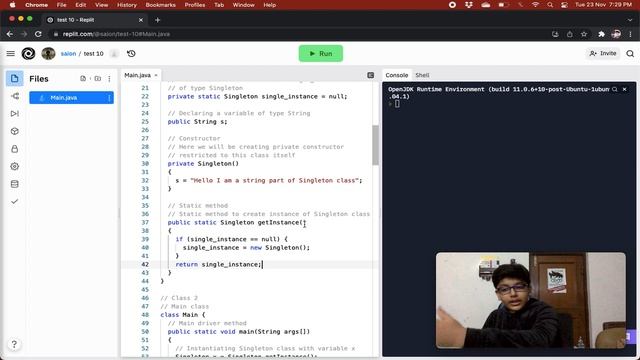Click the webcam video overlay
The width and height of the screenshot is (640, 360).
[x=531, y=300]
